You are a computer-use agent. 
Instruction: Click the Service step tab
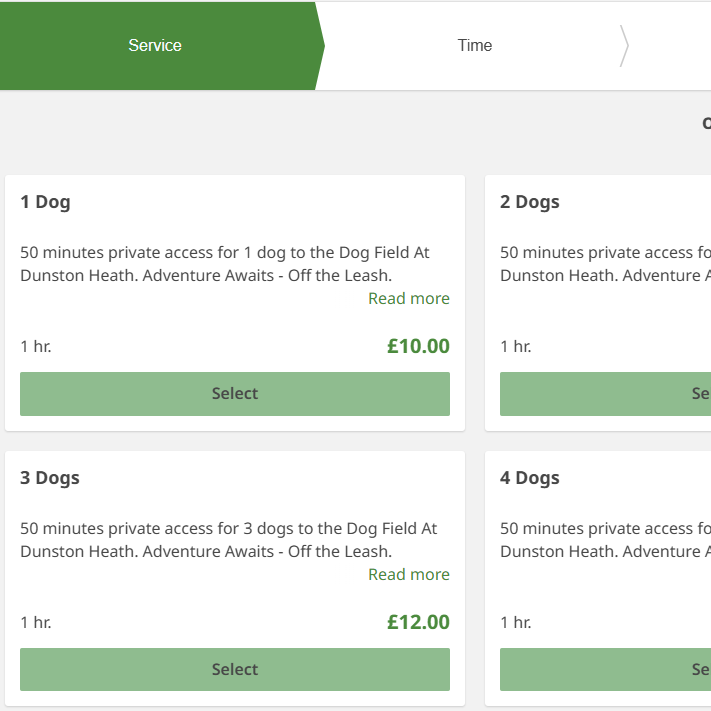pos(157,45)
